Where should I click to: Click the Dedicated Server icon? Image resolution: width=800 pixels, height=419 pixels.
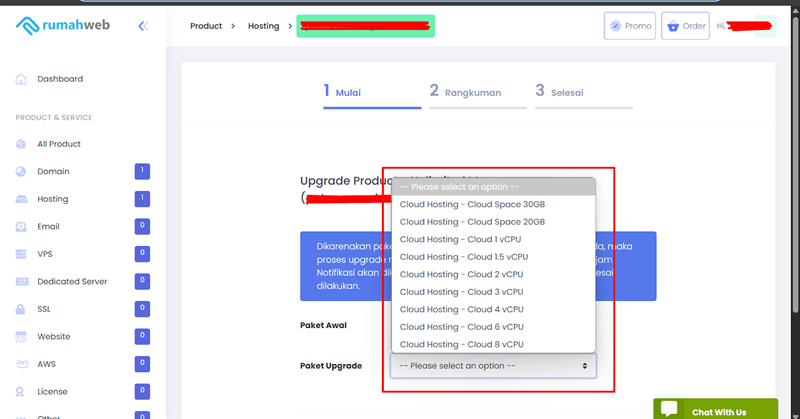point(22,282)
